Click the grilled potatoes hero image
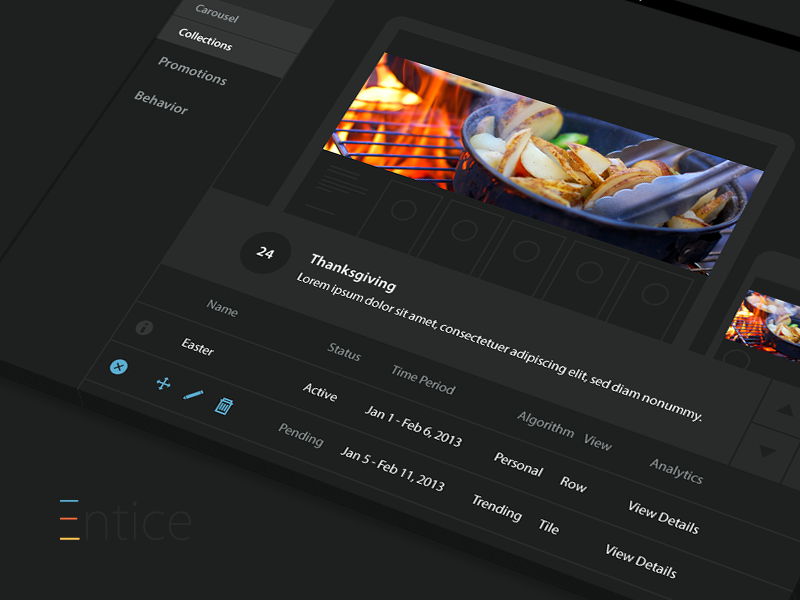This screenshot has width=800, height=600. coord(543,163)
